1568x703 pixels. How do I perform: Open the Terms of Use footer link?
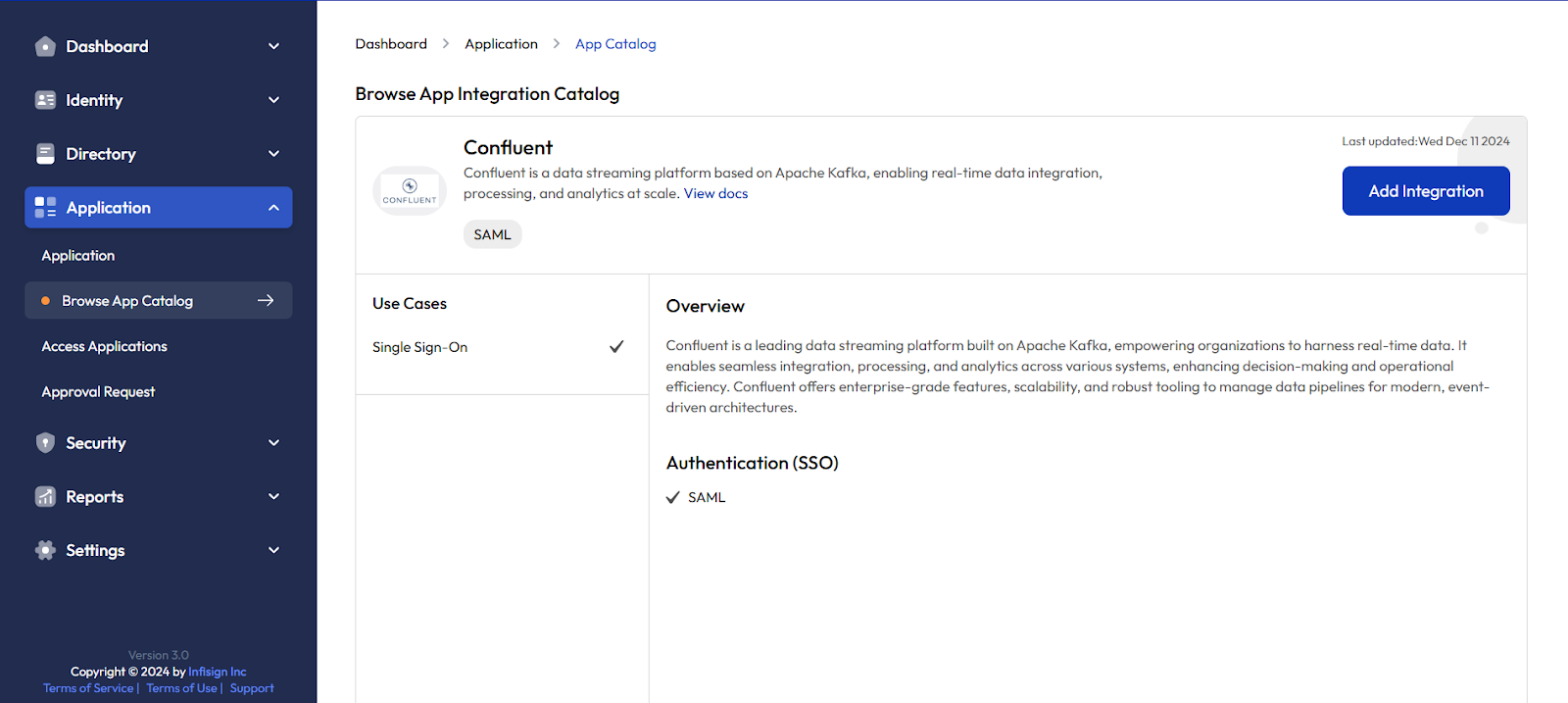coord(182,688)
